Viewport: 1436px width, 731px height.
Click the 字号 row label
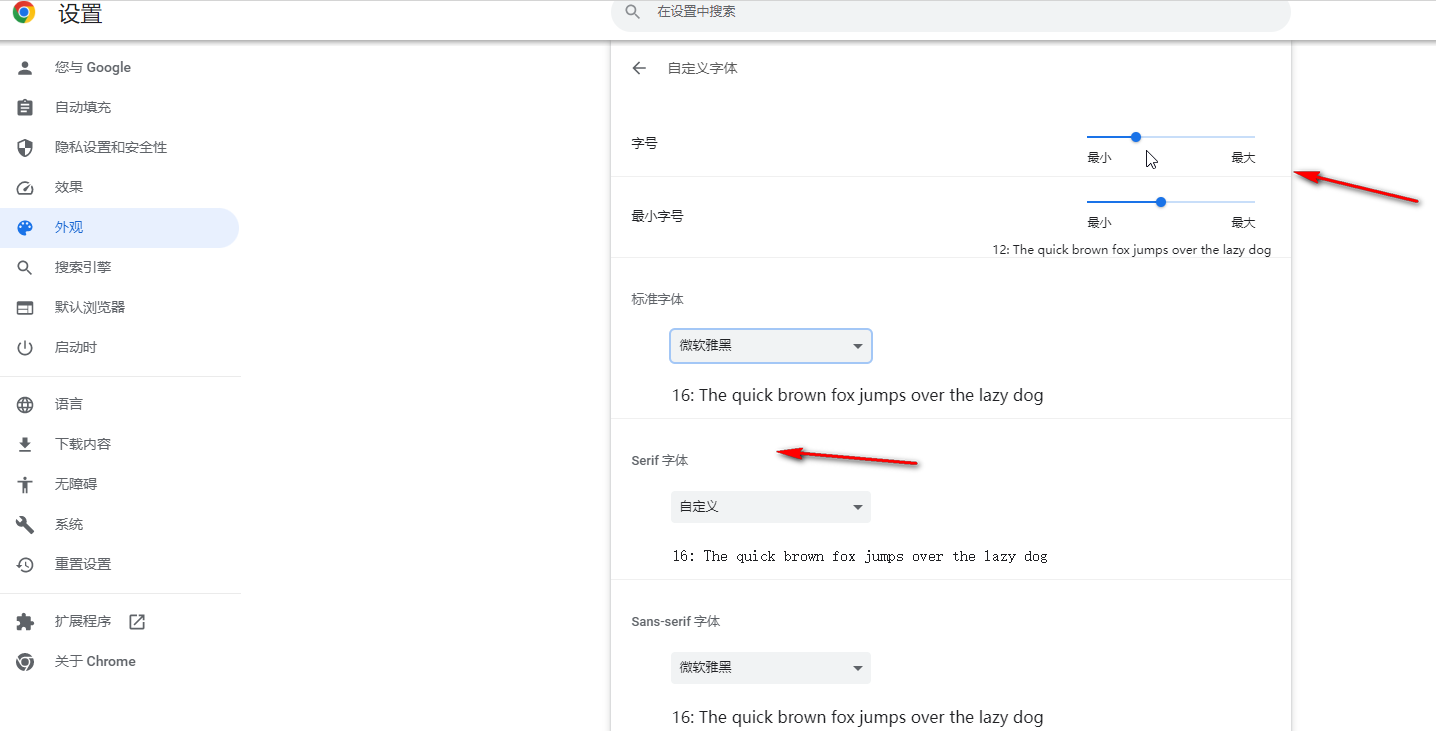(645, 144)
